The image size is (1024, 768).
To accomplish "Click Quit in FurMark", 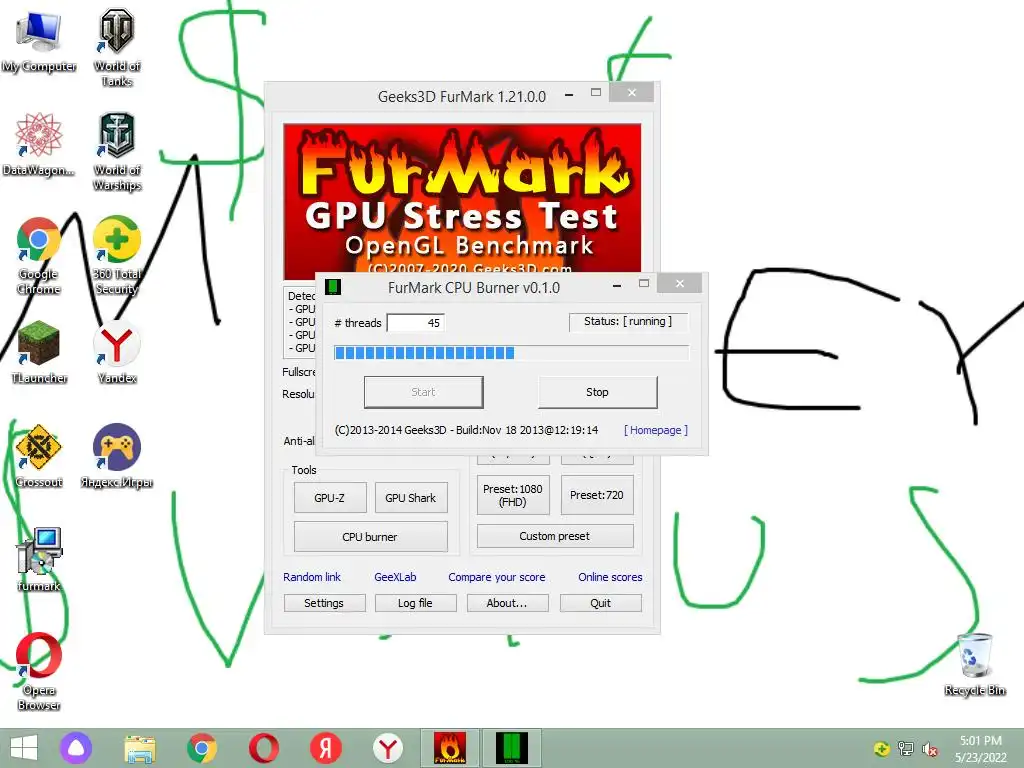I will tap(601, 603).
